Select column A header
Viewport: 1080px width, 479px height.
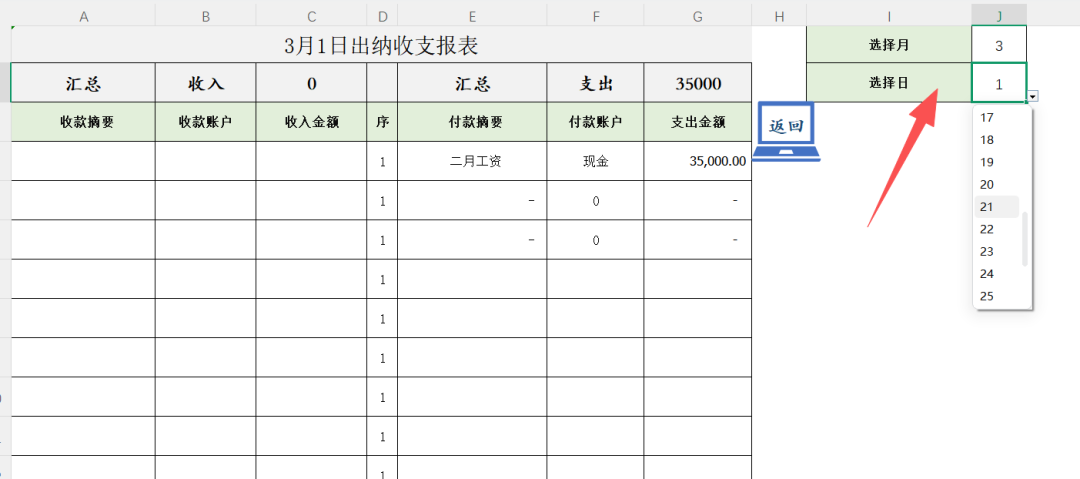(83, 16)
